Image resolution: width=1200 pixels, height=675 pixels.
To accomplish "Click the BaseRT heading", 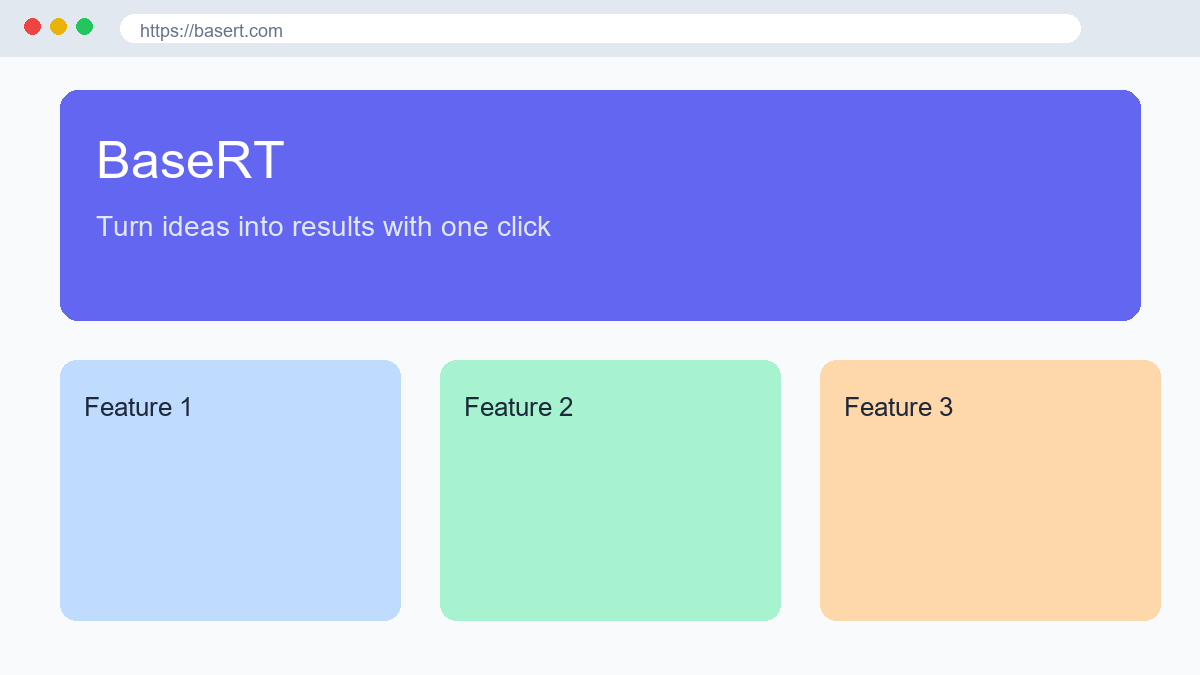I will [190, 160].
